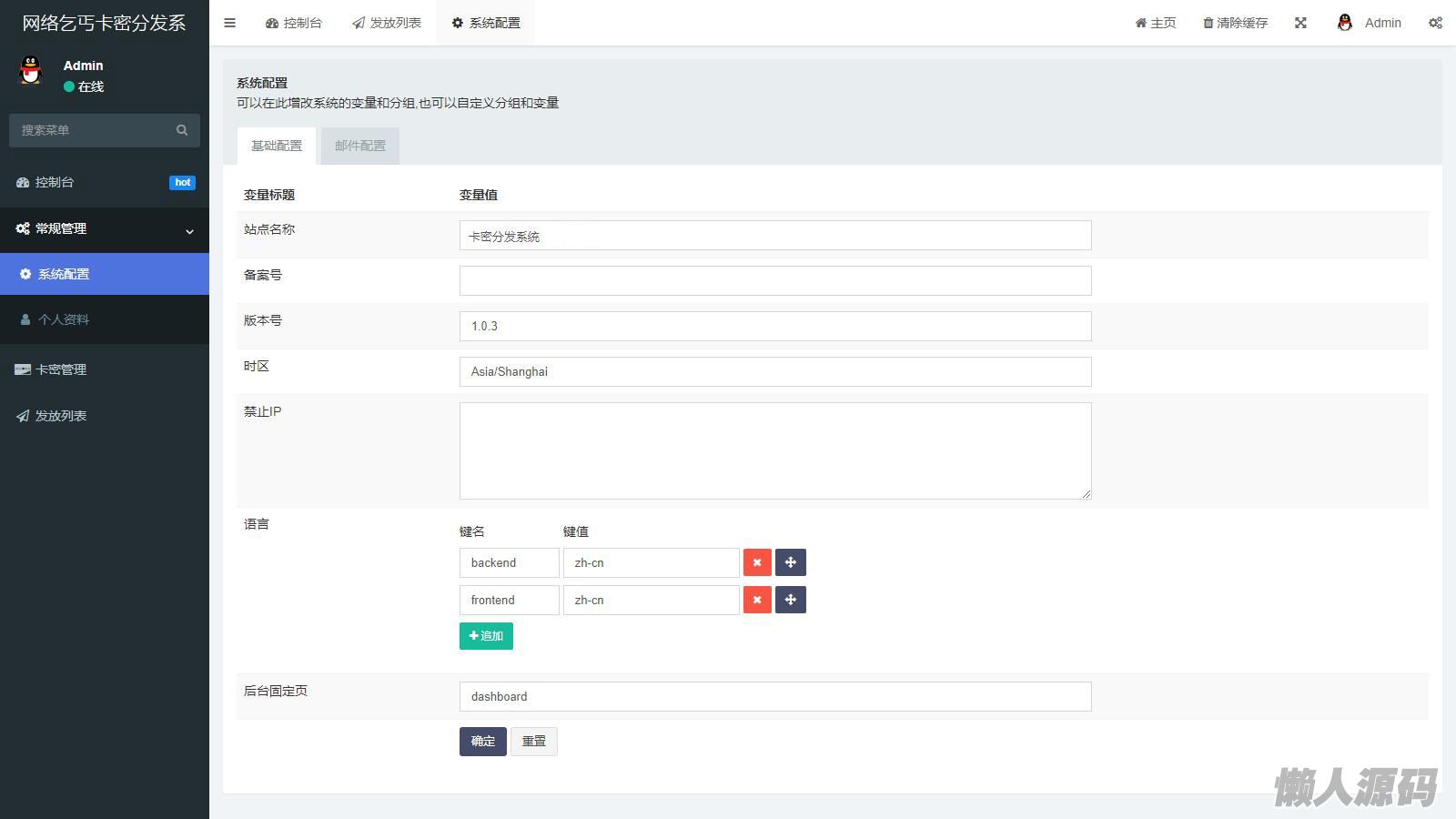Image resolution: width=1456 pixels, height=819 pixels.
Task: Open the Admin user menu in header
Action: pyautogui.click(x=1370, y=23)
